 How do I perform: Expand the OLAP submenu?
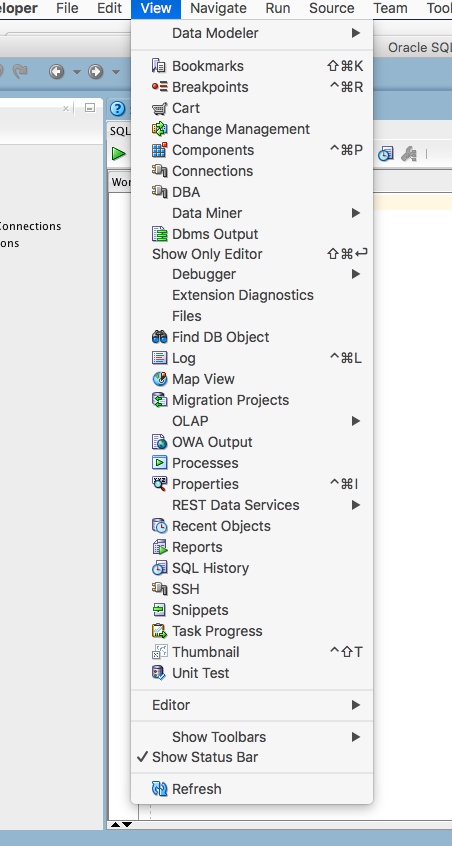(252, 421)
